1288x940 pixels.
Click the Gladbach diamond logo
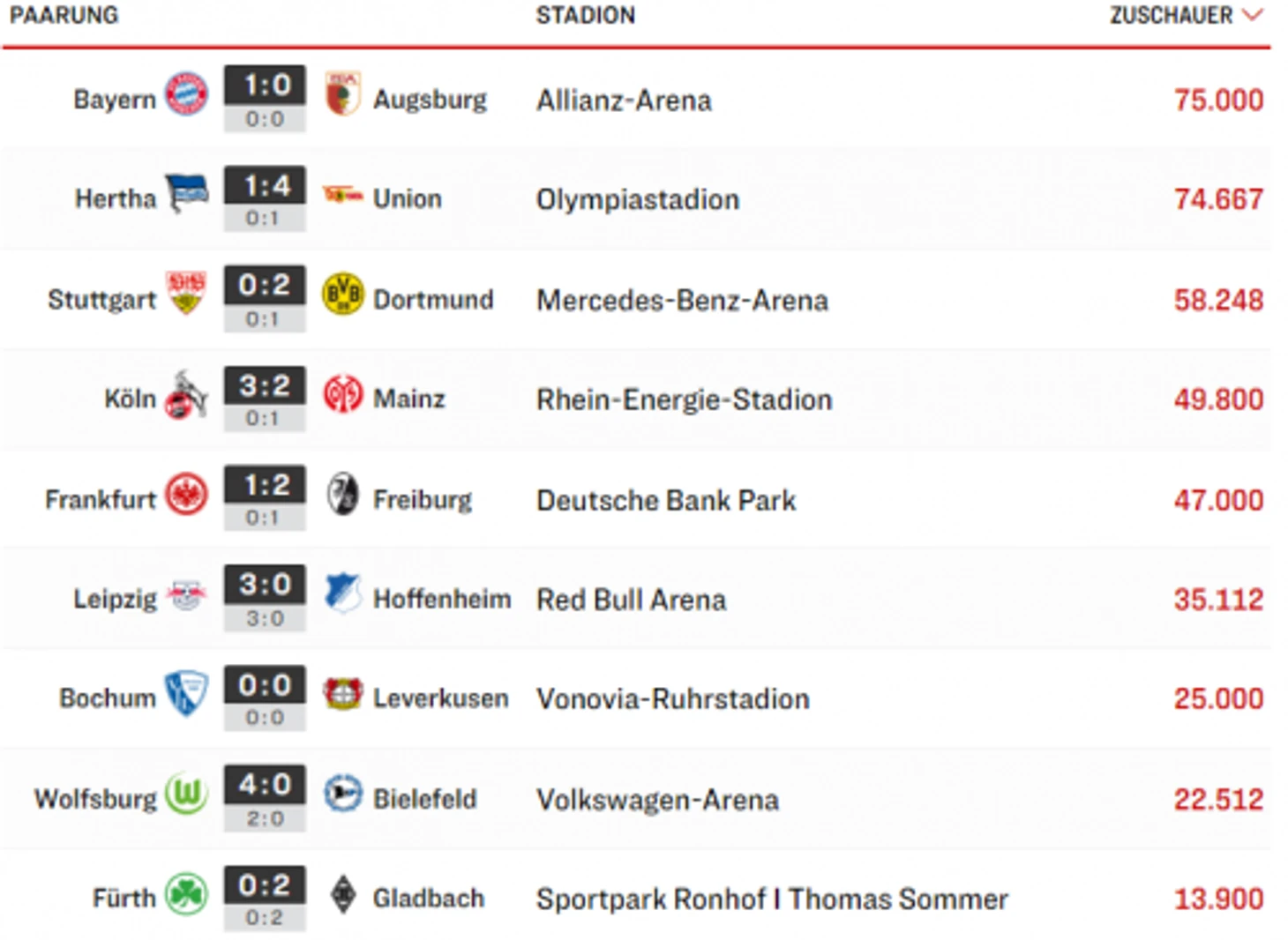pos(342,895)
